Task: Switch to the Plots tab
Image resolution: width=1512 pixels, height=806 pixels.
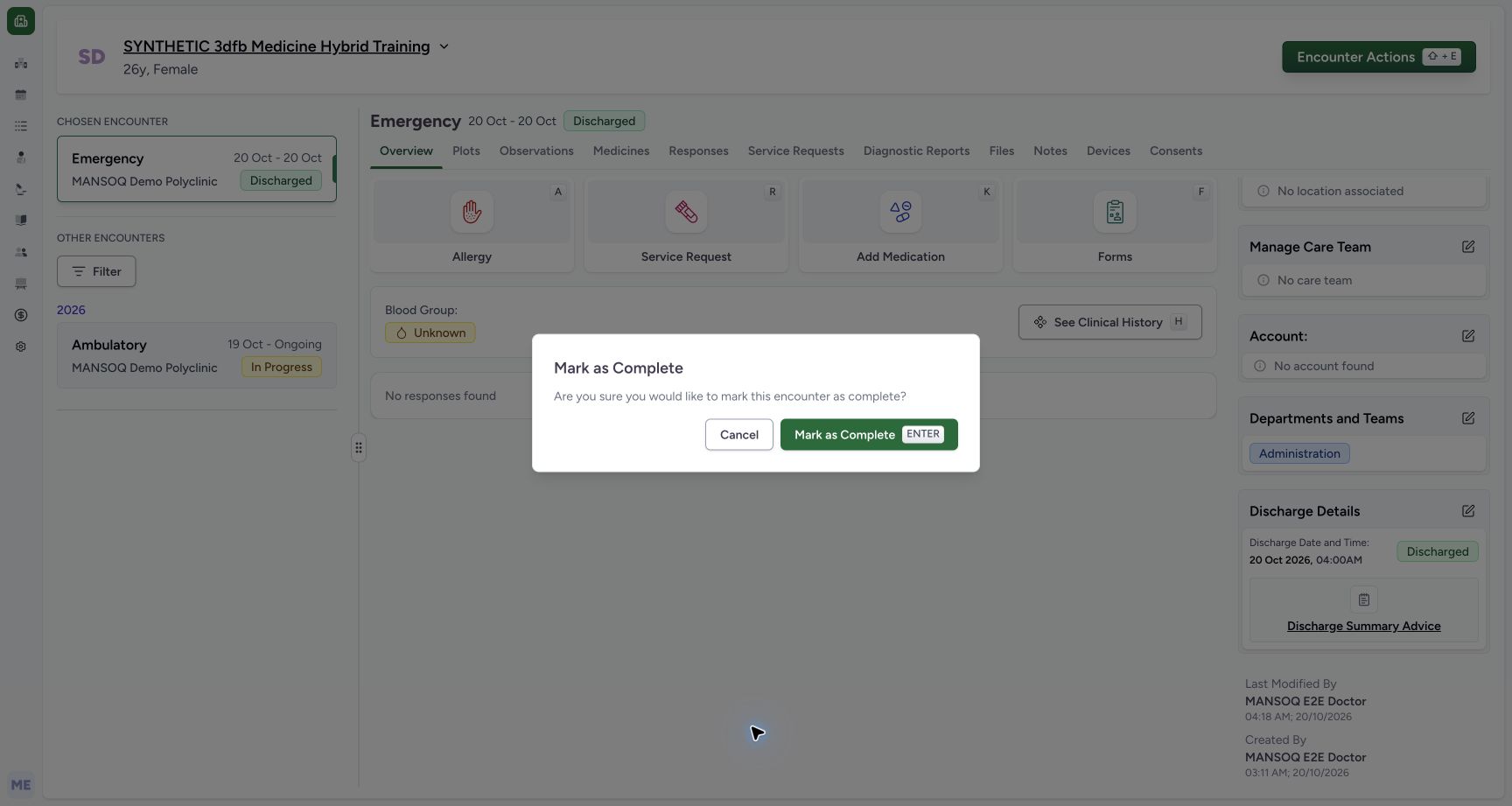Action: point(466,151)
